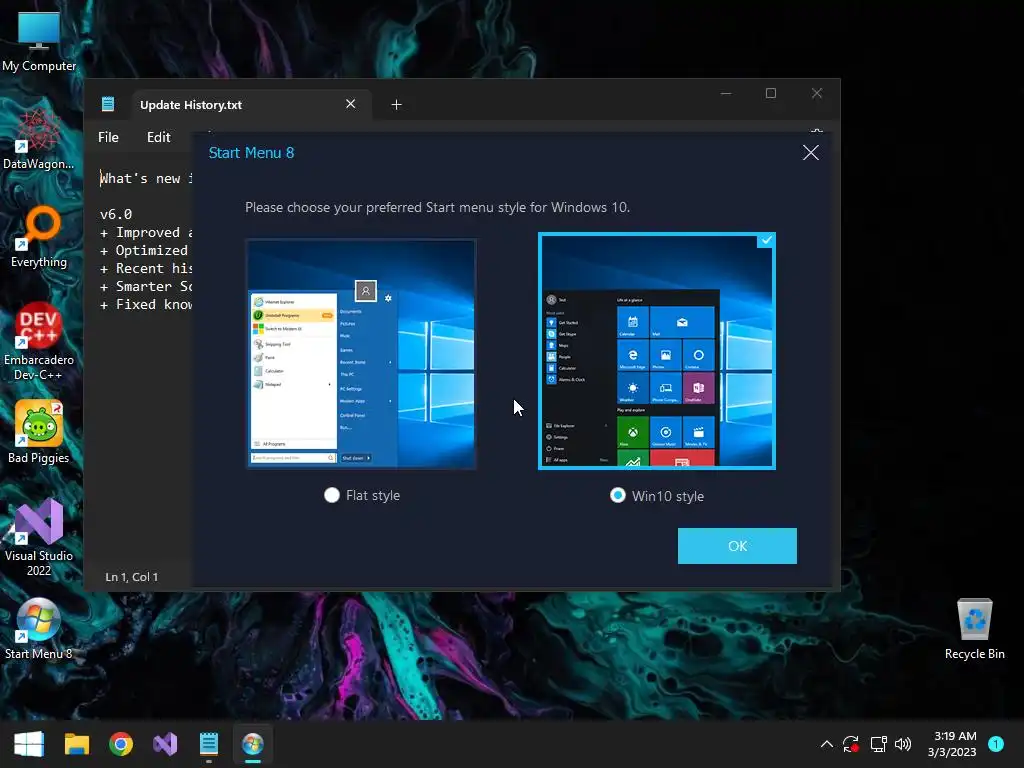Switch to Start Menu 8 in the taskbar

tap(253, 744)
